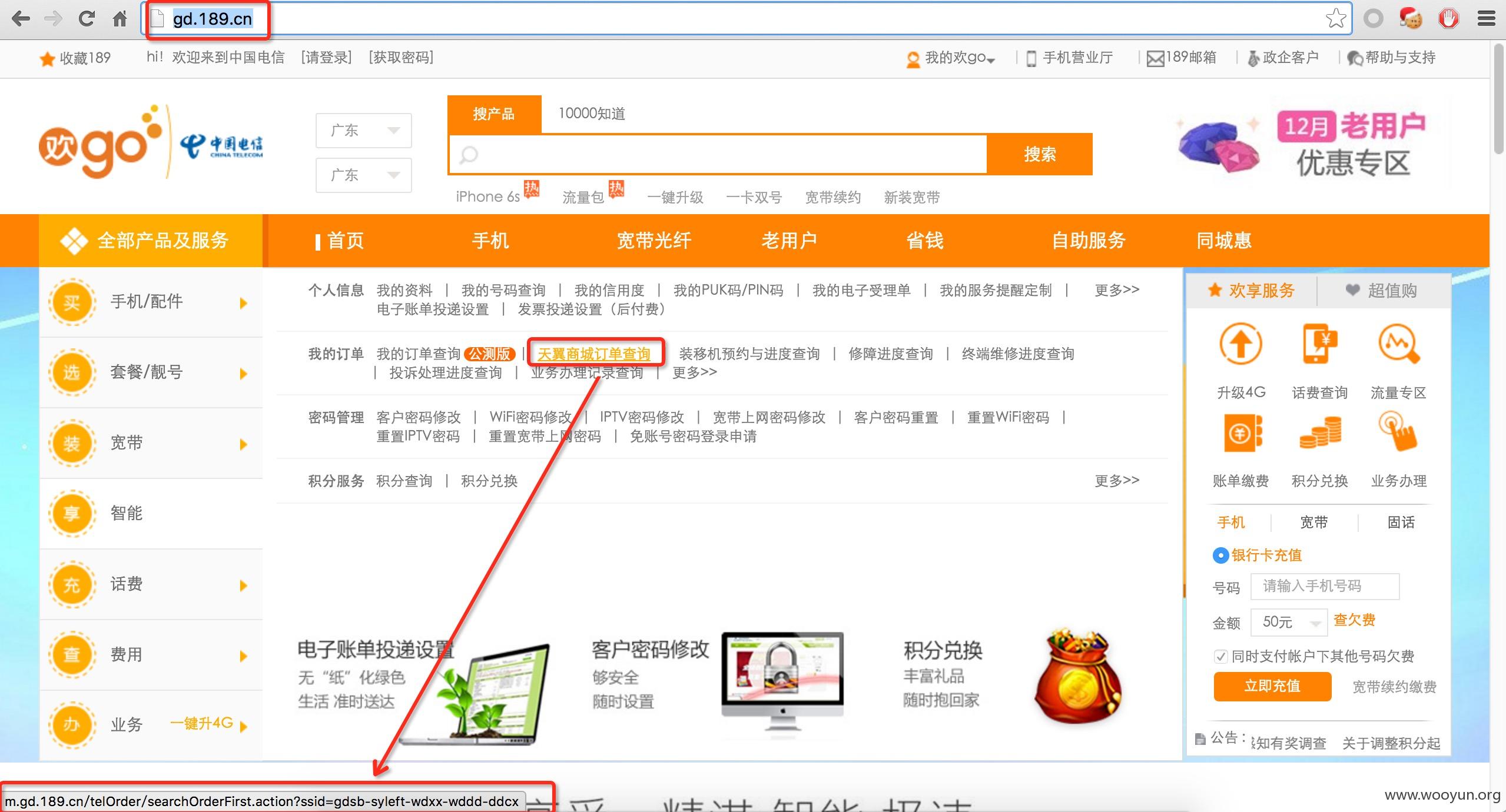This screenshot has height=812, width=1506.
Task: Click the cookie extension icon in toolbar
Action: click(x=1411, y=19)
